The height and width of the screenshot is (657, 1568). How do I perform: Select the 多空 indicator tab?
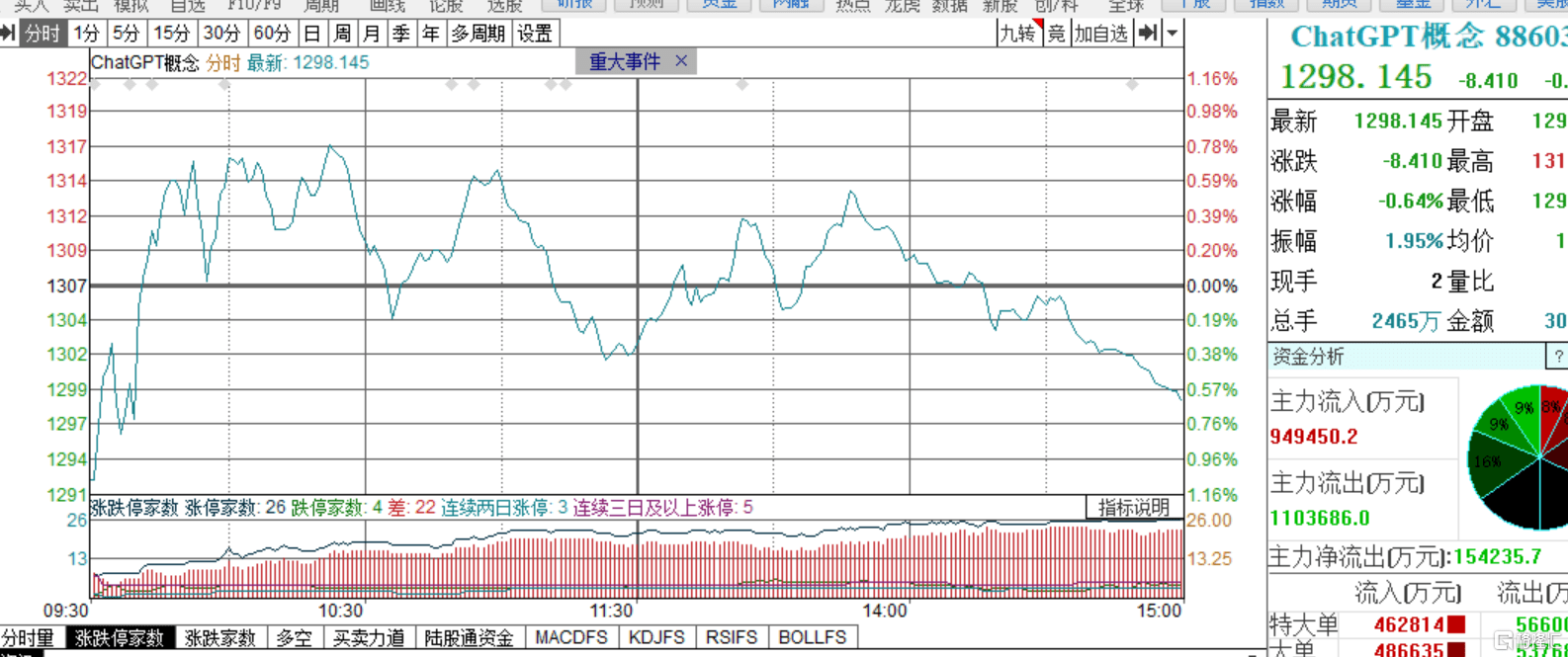click(294, 638)
